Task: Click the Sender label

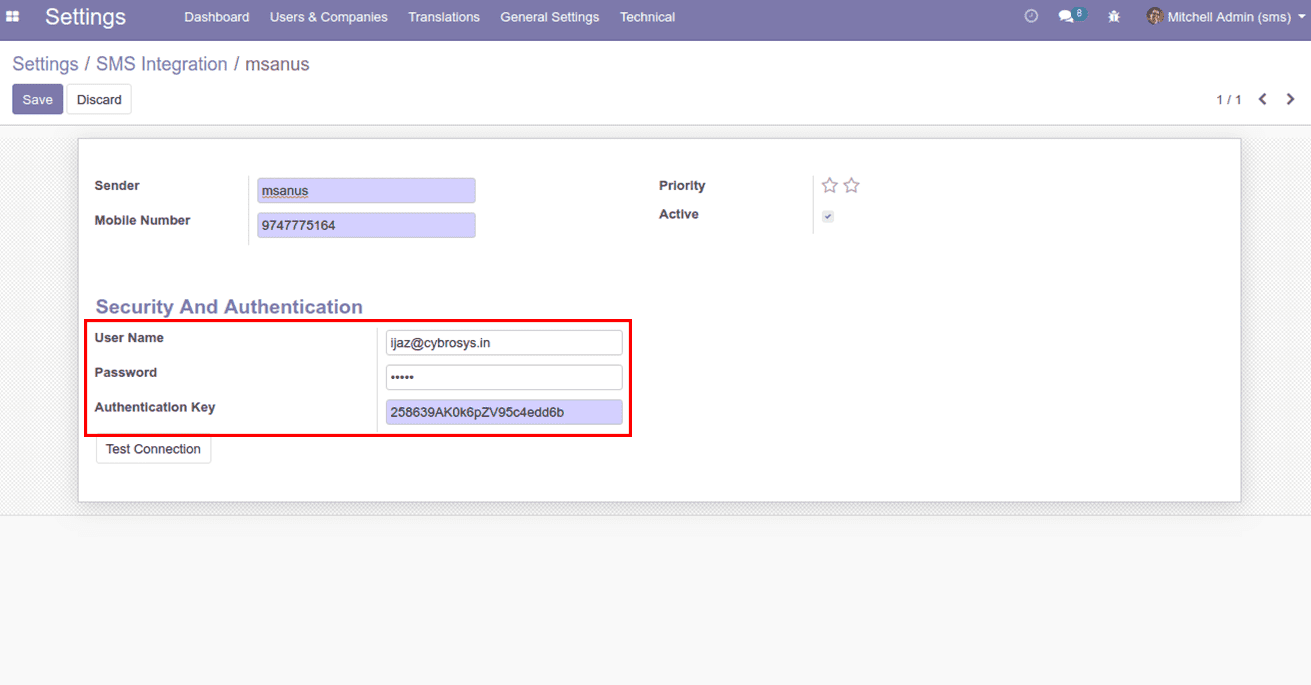Action: tap(117, 185)
